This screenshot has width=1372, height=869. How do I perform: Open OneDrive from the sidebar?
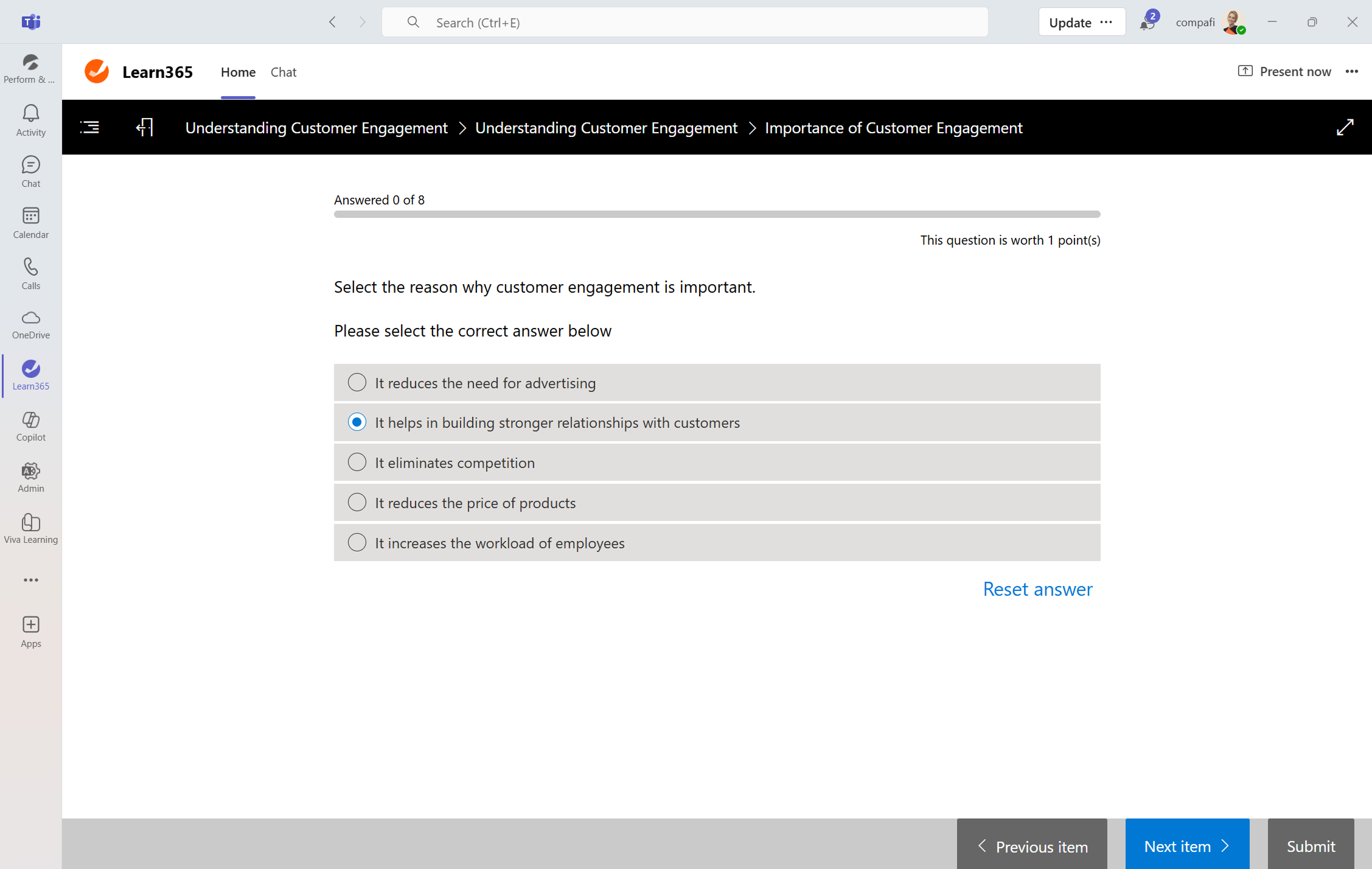pos(30,325)
